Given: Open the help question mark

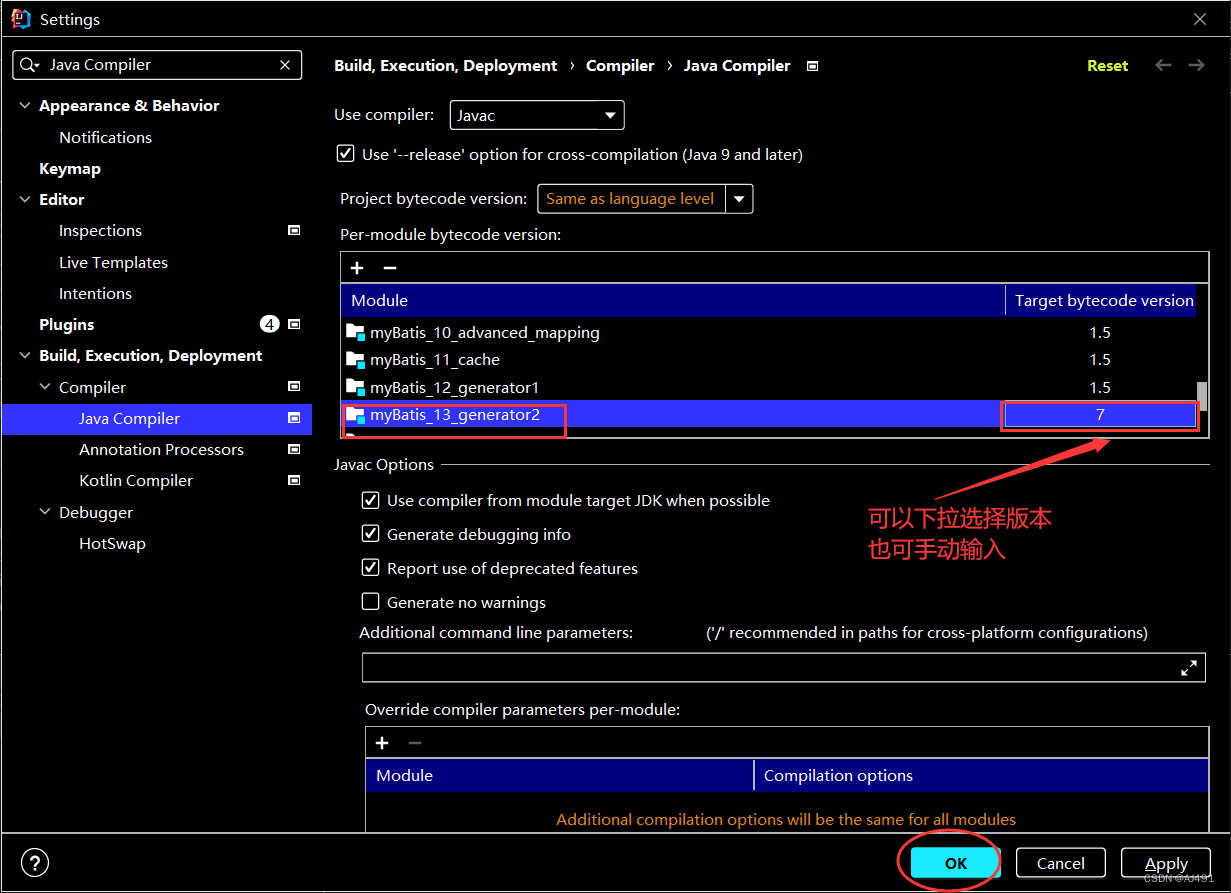Looking at the screenshot, I should [x=35, y=863].
